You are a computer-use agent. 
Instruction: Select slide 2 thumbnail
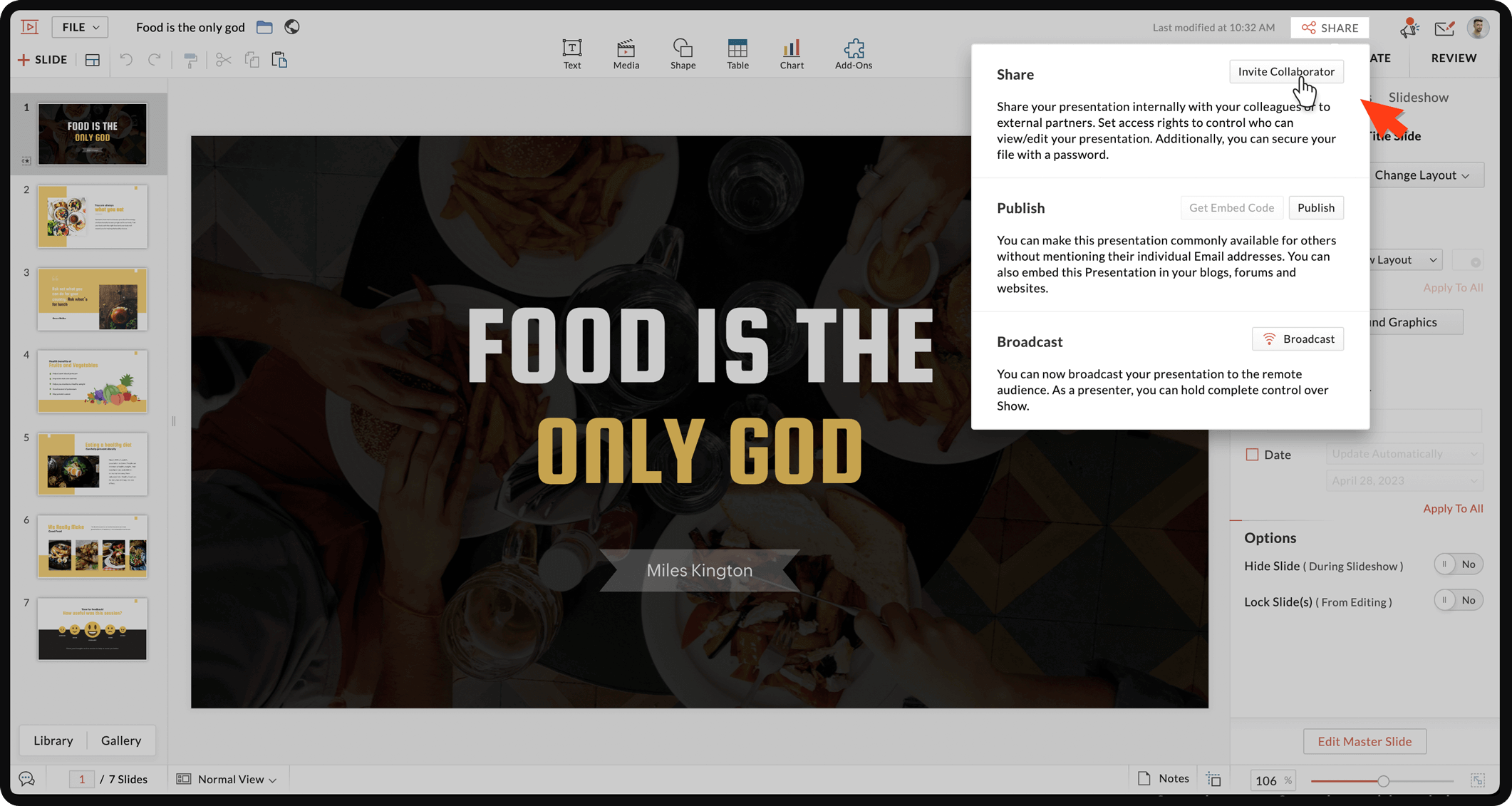pyautogui.click(x=93, y=217)
